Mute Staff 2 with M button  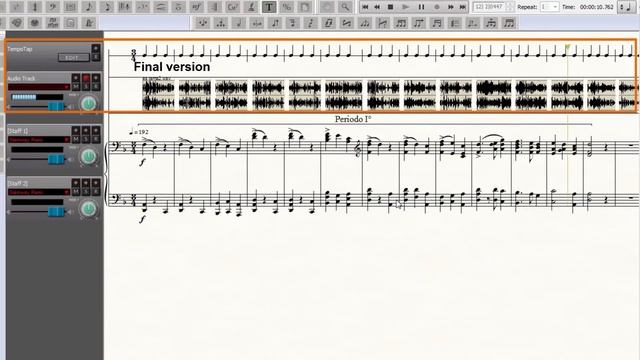[76, 192]
